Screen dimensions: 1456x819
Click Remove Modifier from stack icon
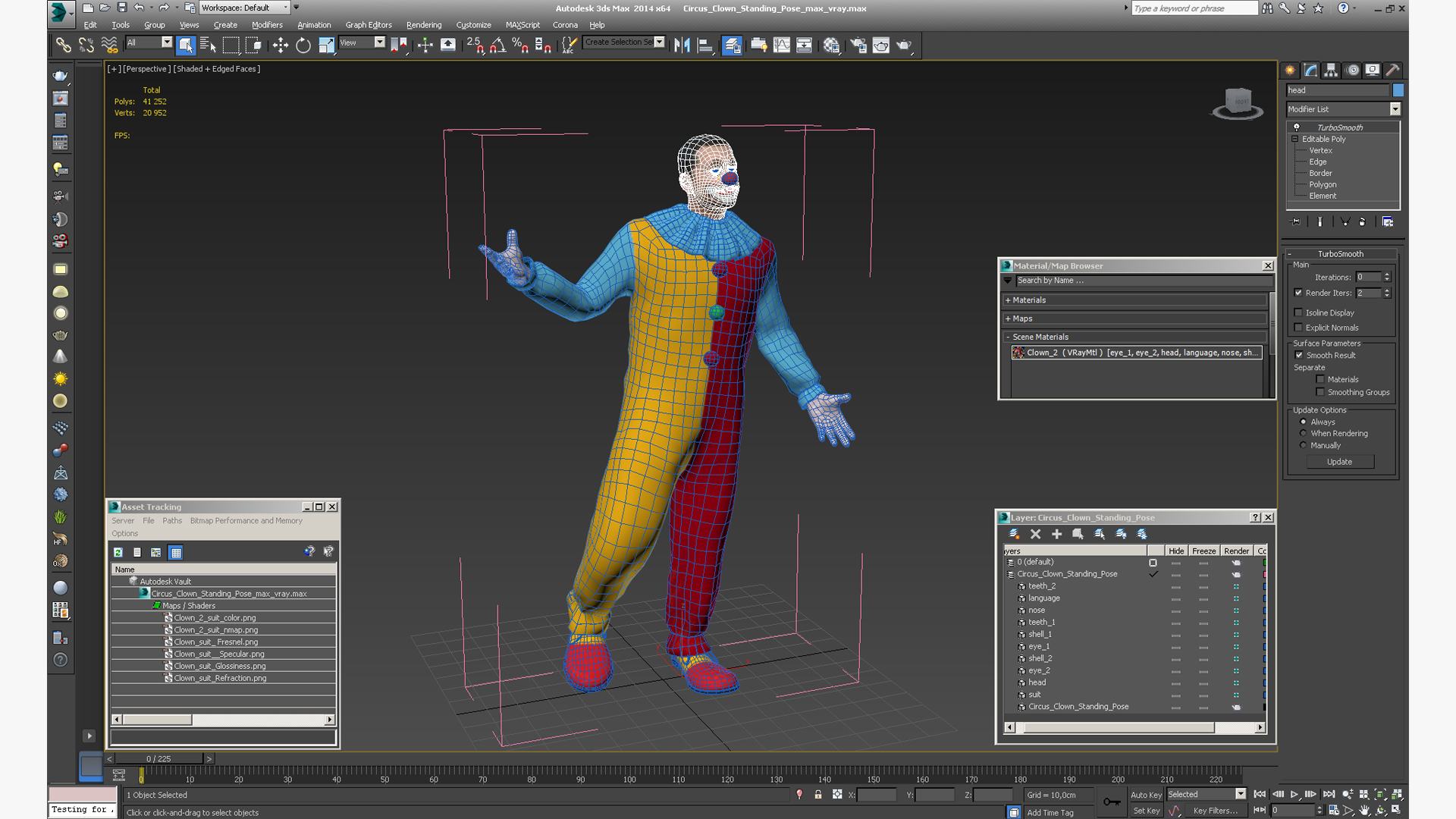[x=1362, y=222]
